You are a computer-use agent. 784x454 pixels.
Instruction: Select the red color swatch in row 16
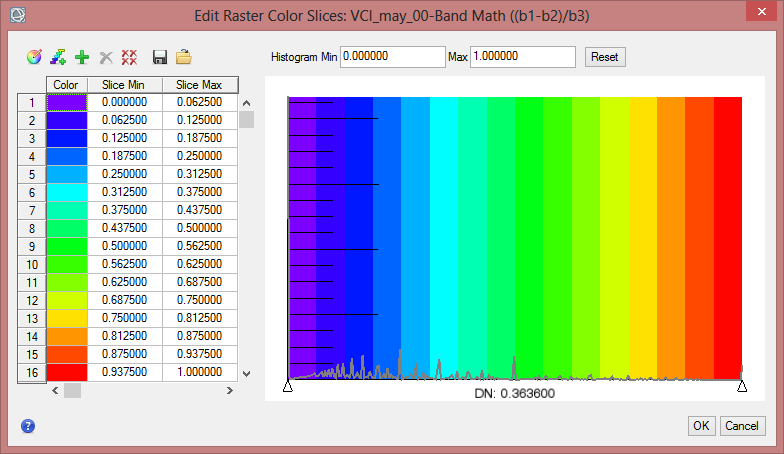[67, 372]
